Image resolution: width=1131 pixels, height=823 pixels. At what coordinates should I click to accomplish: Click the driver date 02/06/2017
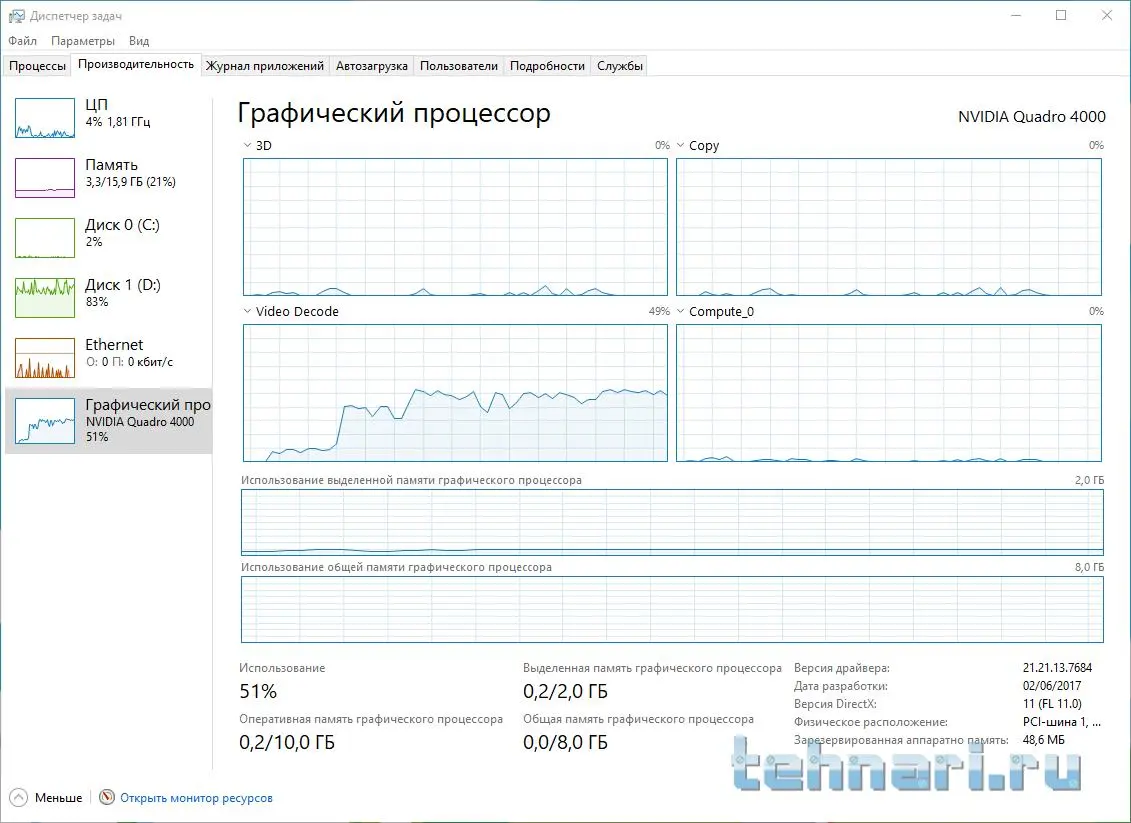(1052, 686)
